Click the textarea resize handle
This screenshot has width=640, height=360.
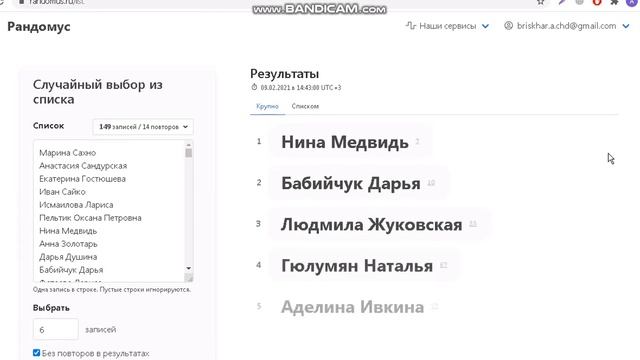[x=189, y=278]
